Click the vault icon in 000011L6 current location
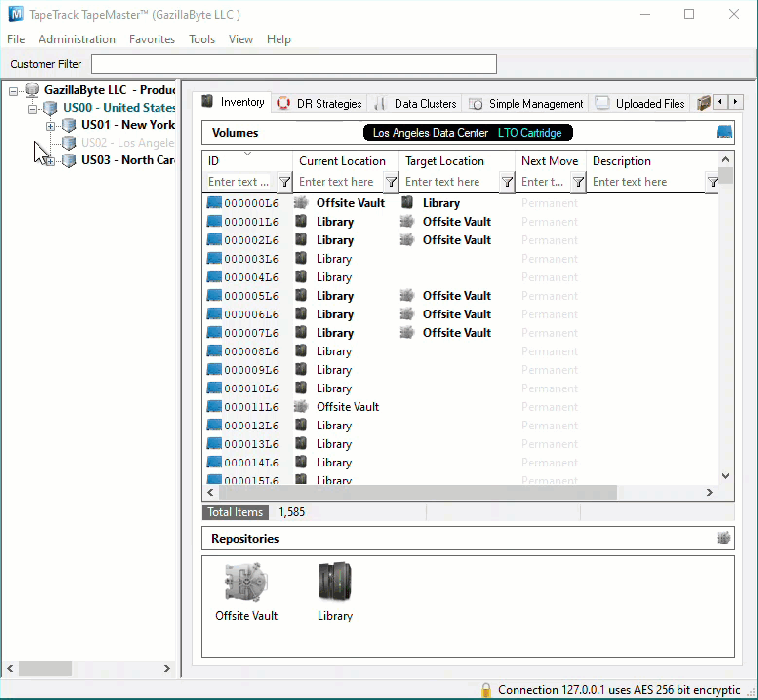Image resolution: width=758 pixels, height=700 pixels. coord(301,407)
